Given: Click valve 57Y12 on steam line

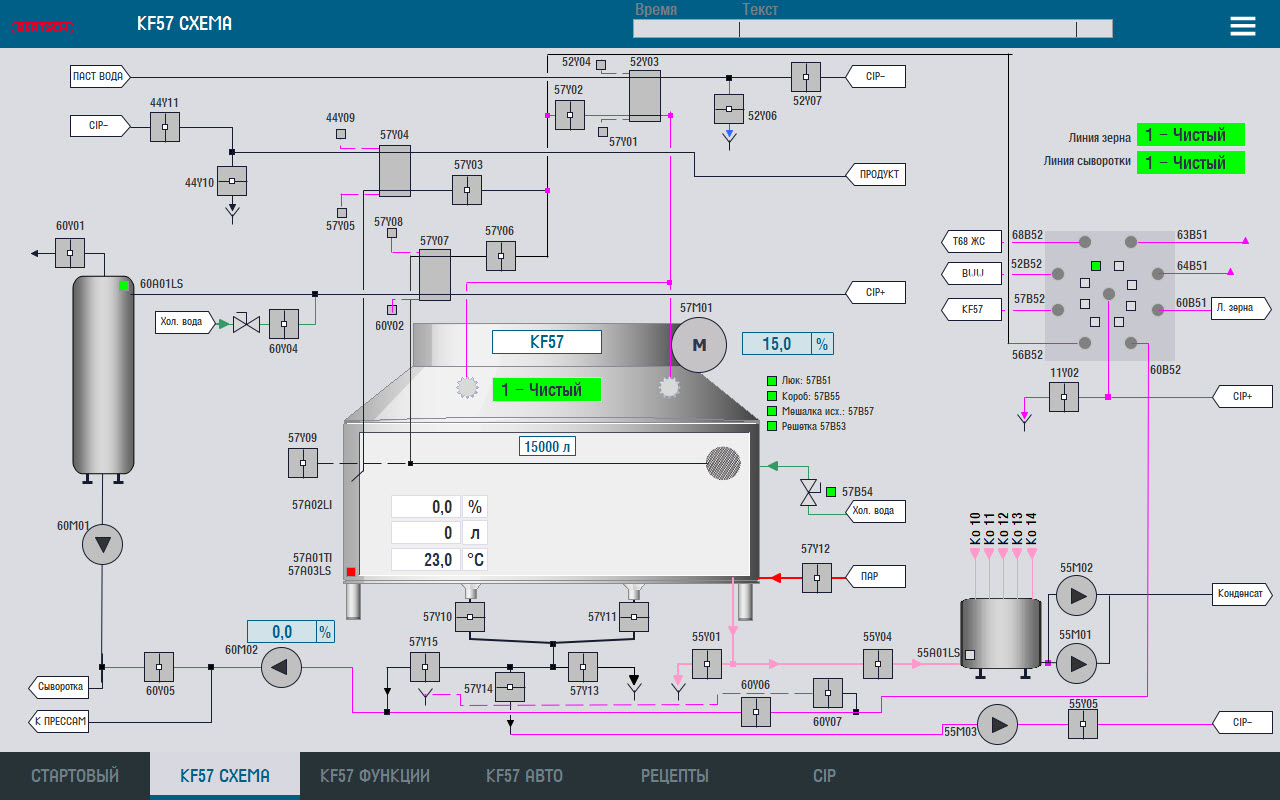Looking at the screenshot, I should click(x=816, y=577).
